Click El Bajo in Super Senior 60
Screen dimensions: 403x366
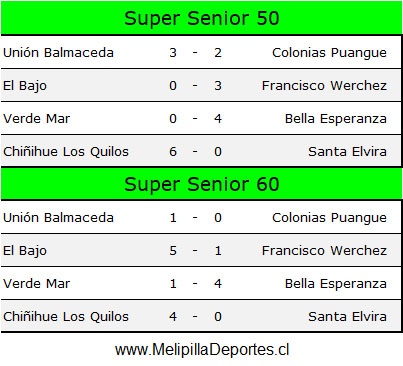coord(25,251)
